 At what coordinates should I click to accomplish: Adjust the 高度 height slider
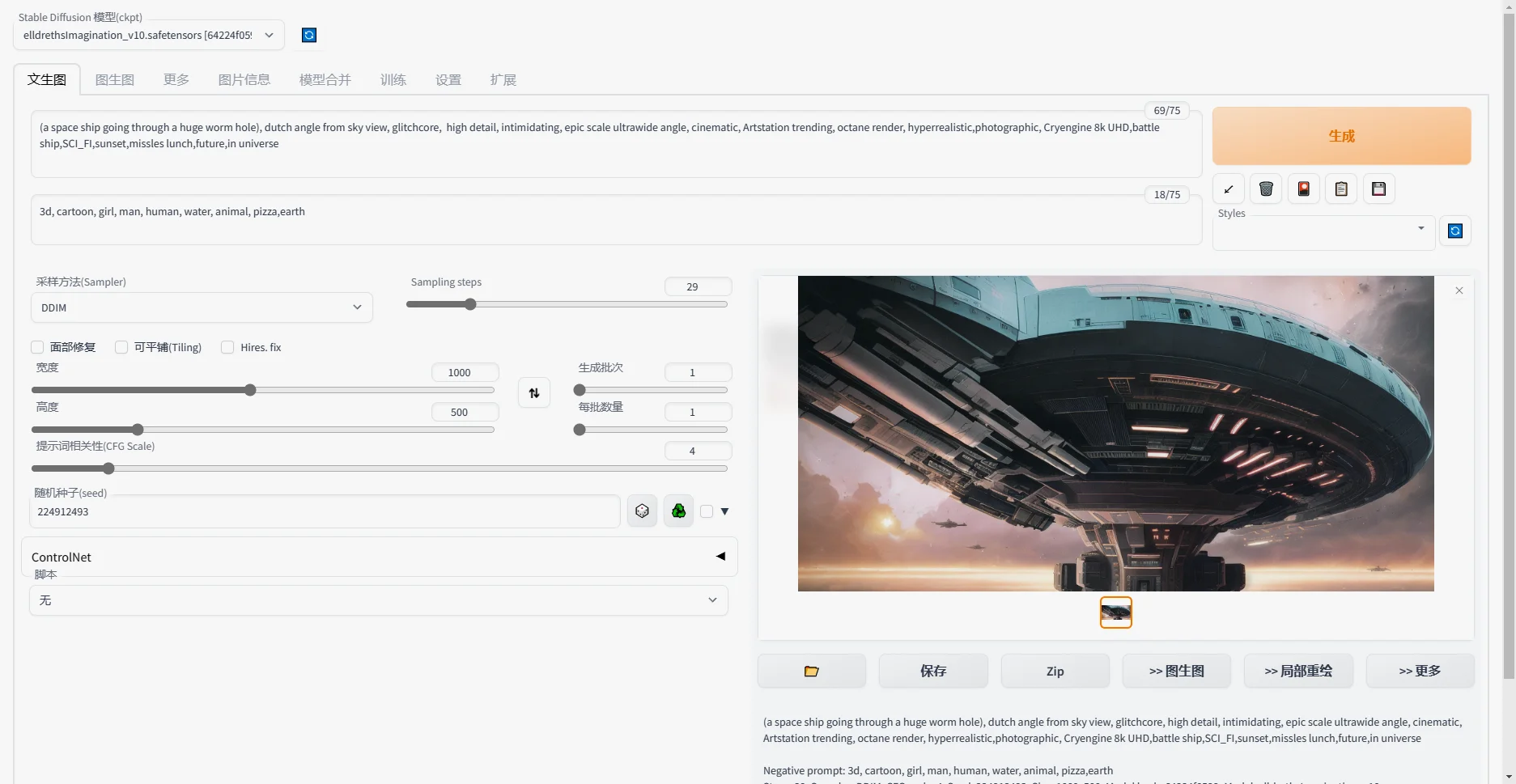click(262, 430)
